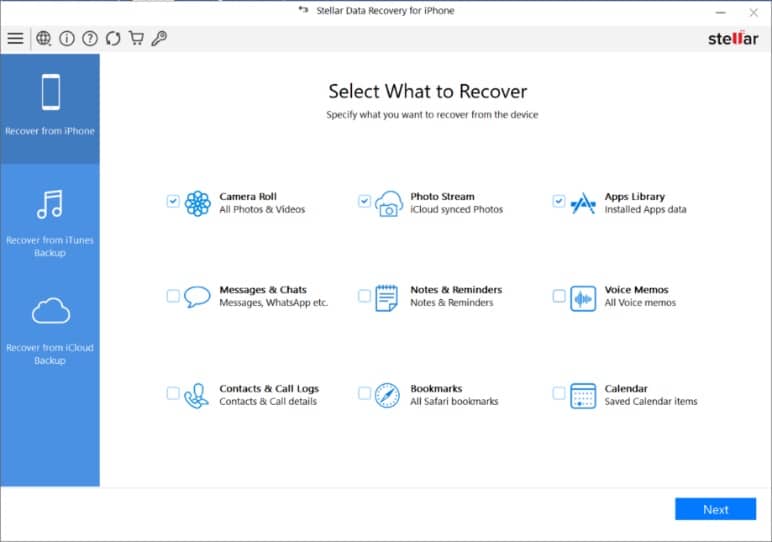
Task: Click the Contacts phone icon
Action: tap(196, 396)
